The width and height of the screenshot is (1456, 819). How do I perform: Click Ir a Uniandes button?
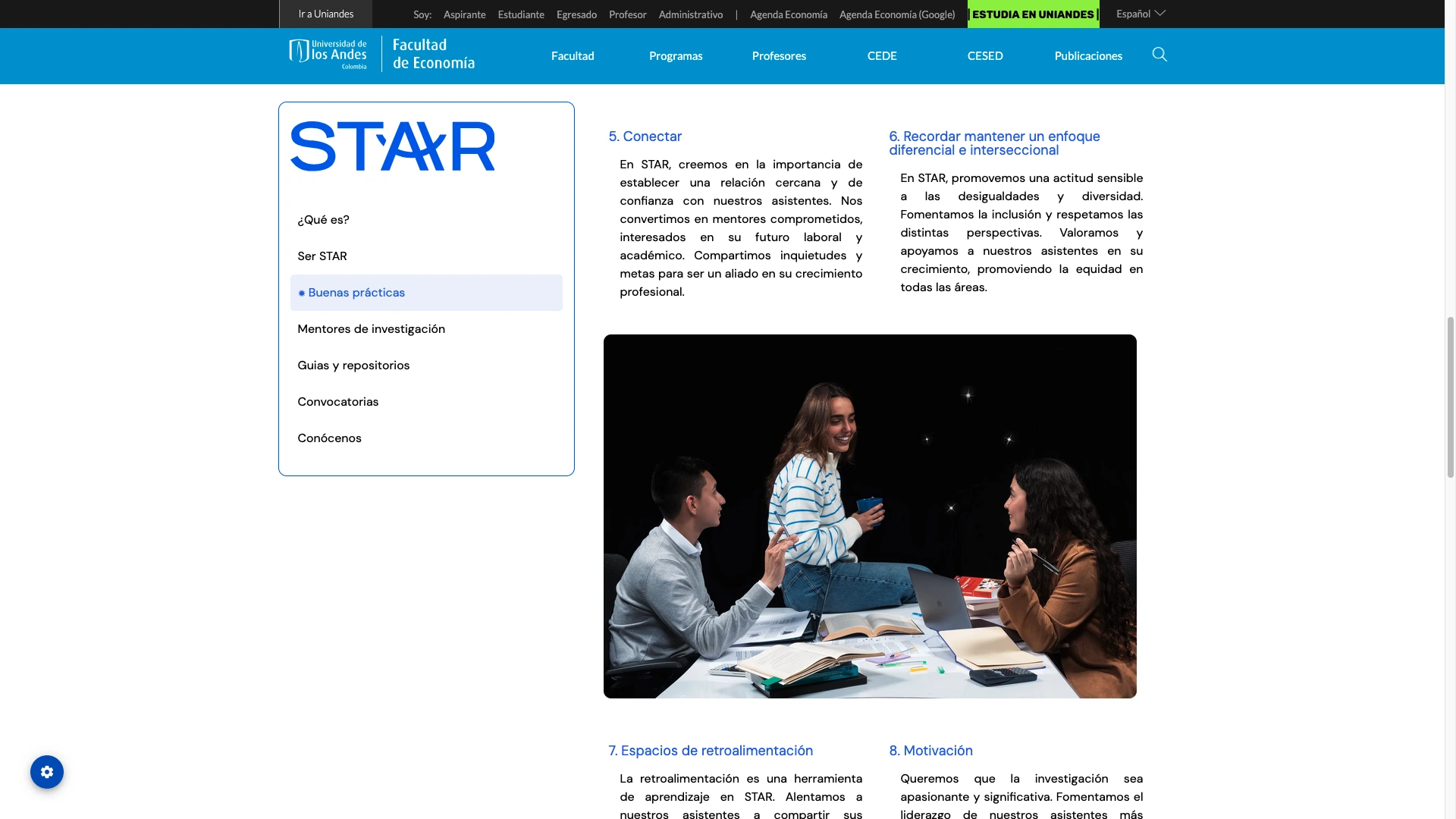[326, 14]
